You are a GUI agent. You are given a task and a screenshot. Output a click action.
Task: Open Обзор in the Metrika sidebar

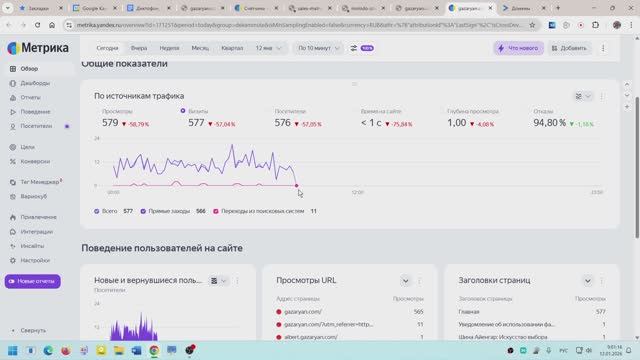click(29, 69)
